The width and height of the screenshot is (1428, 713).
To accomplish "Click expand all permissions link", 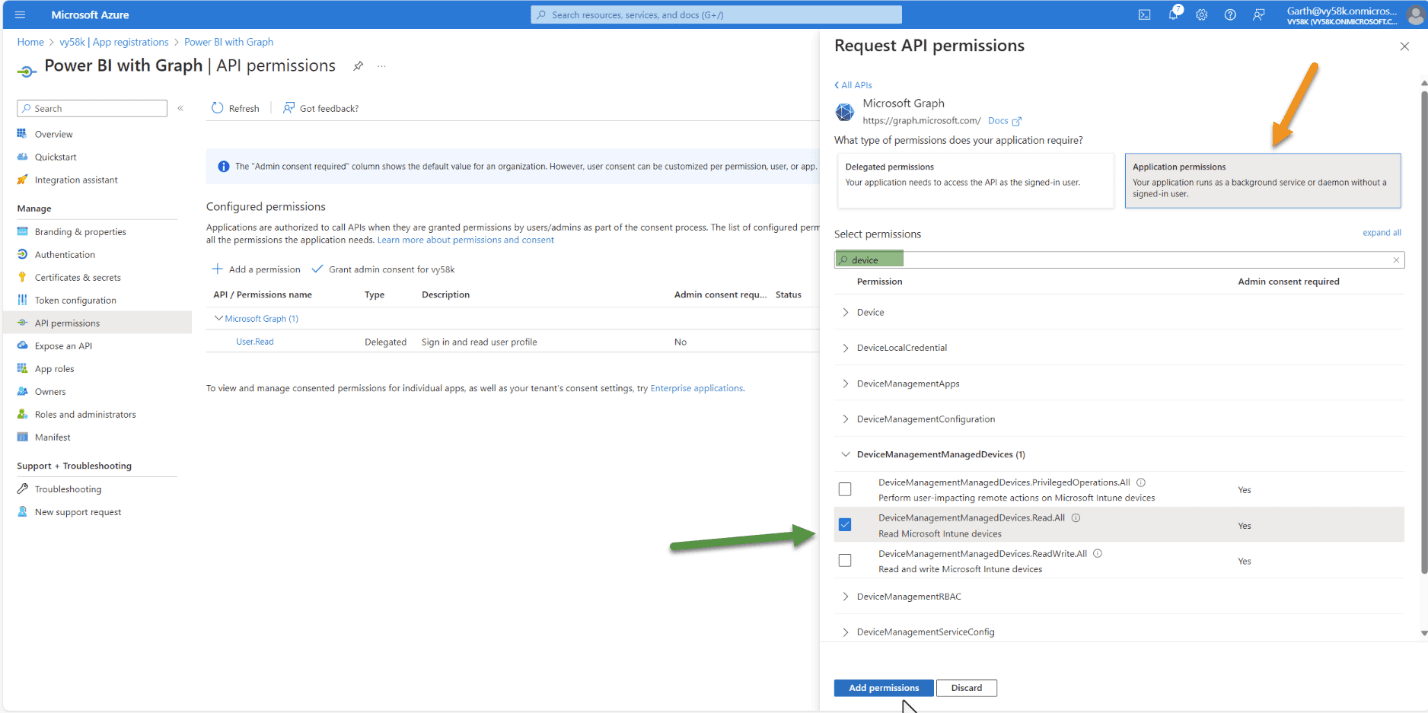I will click(1382, 233).
